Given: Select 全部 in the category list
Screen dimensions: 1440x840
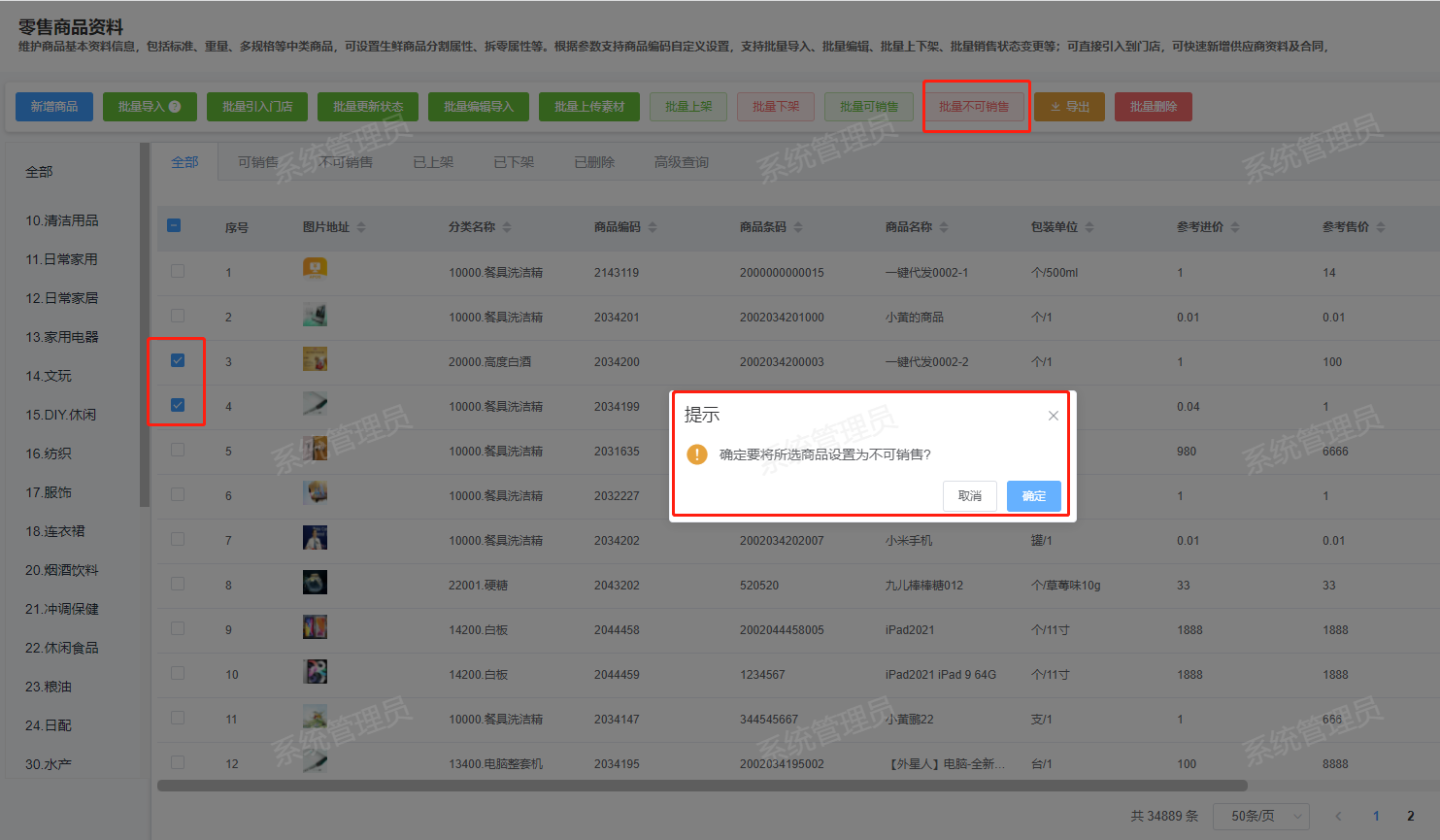Looking at the screenshot, I should pyautogui.click(x=39, y=172).
